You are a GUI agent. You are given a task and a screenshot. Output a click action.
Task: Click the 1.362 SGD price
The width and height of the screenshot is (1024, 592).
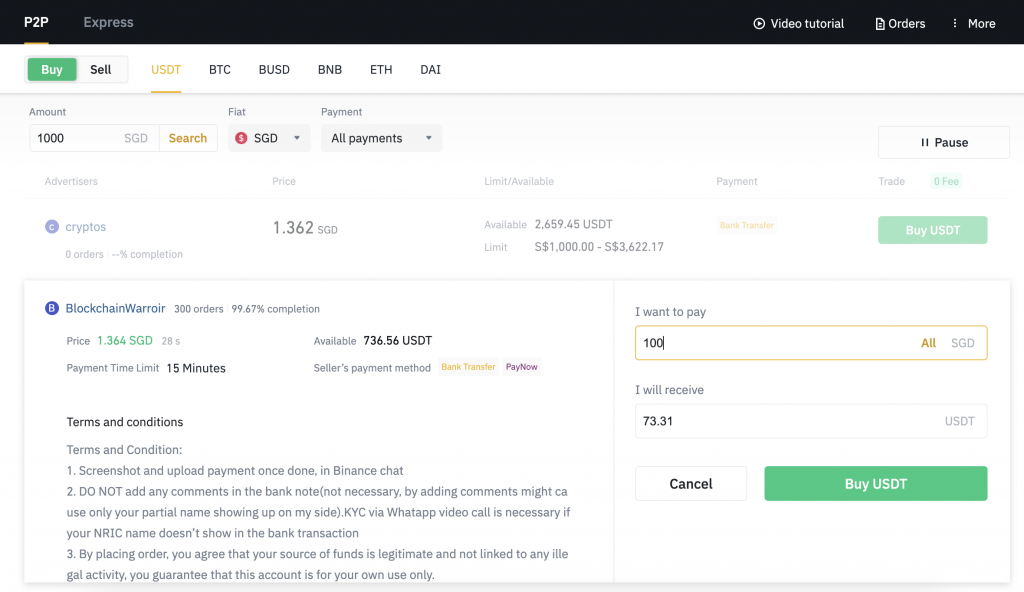pyautogui.click(x=305, y=227)
